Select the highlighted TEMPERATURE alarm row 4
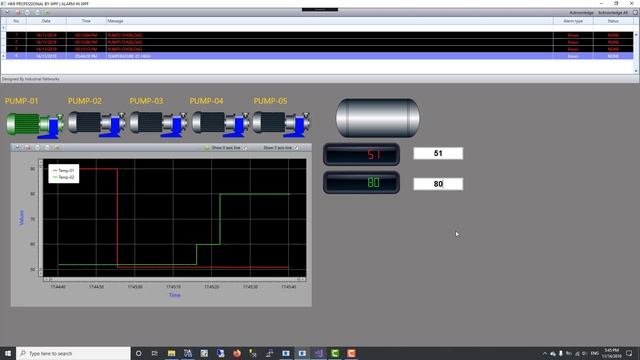 320,56
